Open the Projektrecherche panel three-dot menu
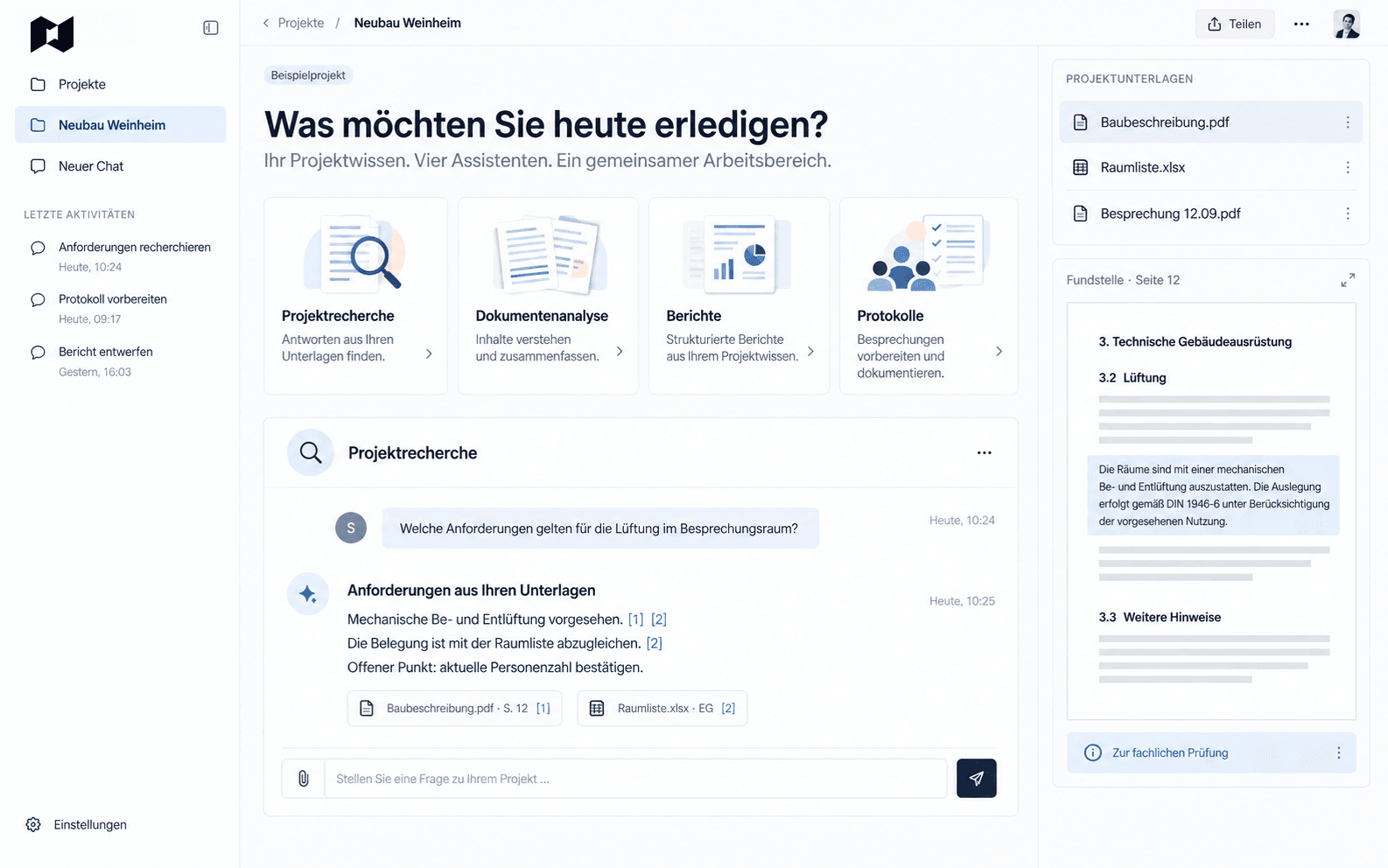 pos(985,452)
